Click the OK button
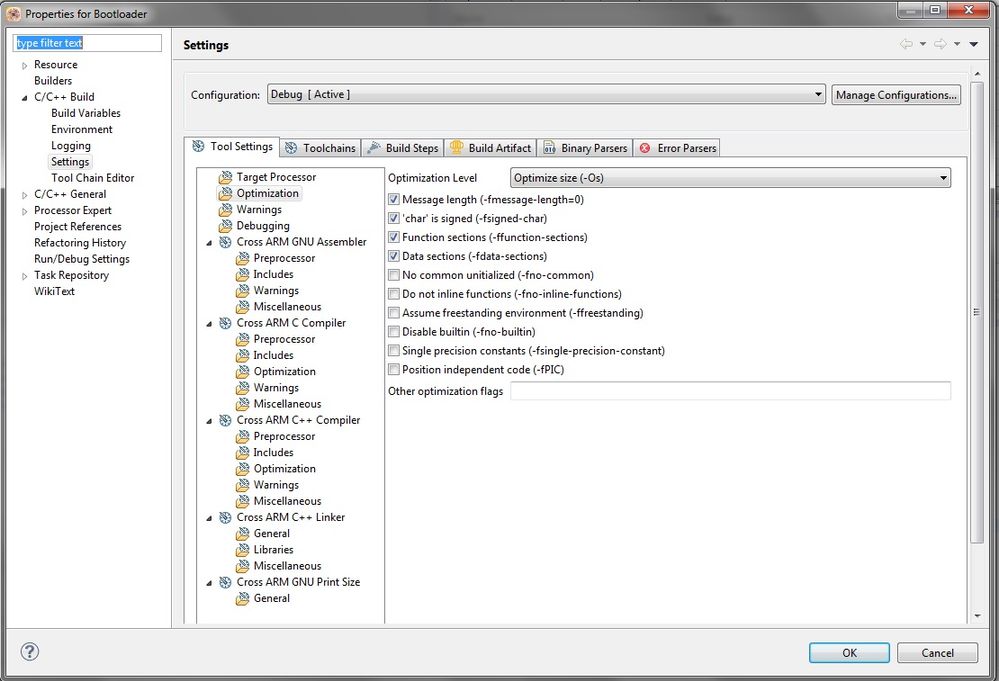This screenshot has width=999, height=681. pyautogui.click(x=849, y=652)
